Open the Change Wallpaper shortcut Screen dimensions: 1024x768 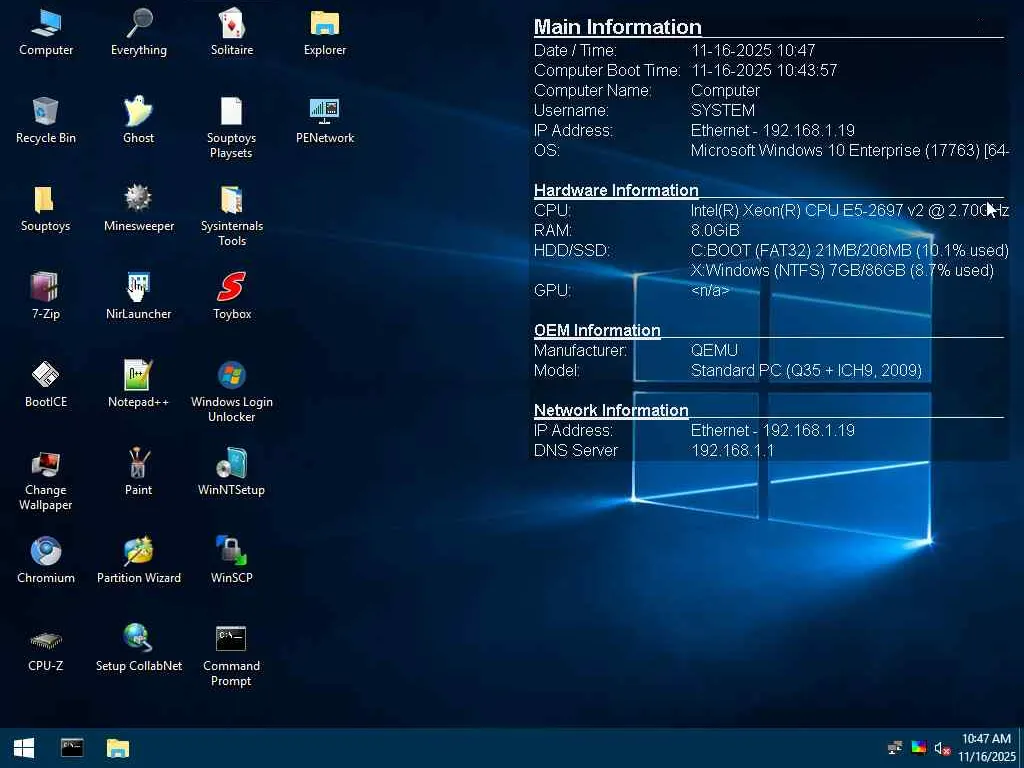point(46,480)
